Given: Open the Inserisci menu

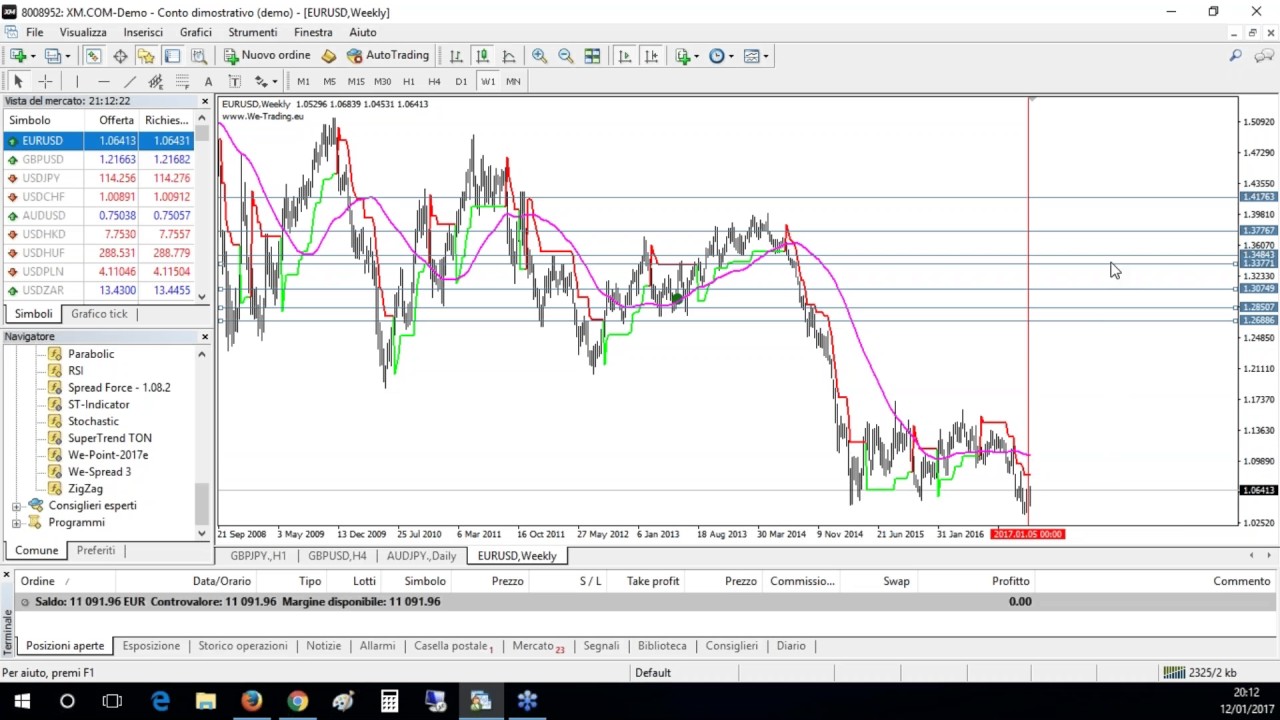Looking at the screenshot, I should click(143, 32).
